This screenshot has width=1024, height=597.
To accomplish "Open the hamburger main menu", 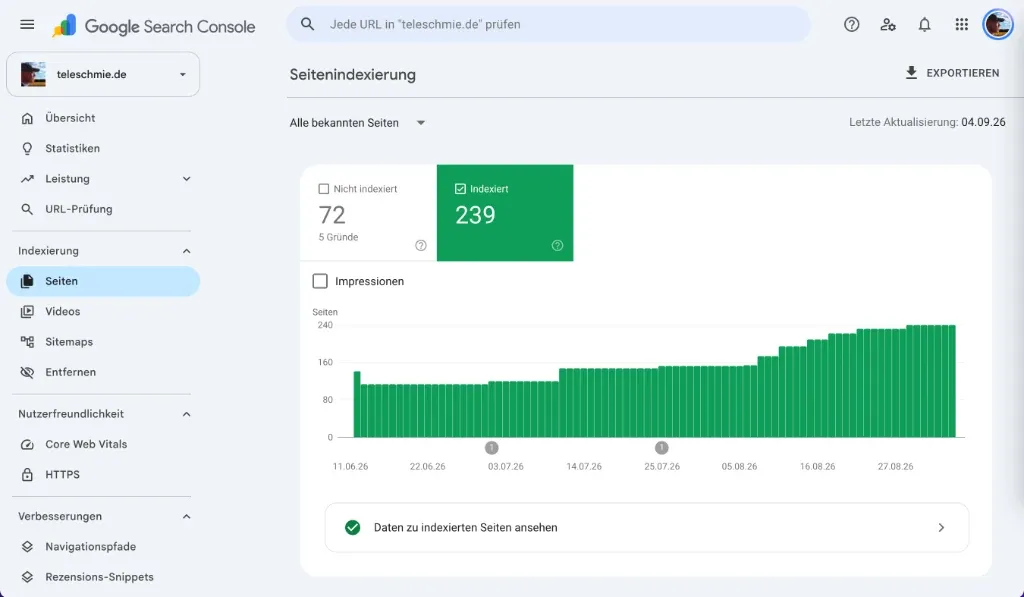I will 27,25.
